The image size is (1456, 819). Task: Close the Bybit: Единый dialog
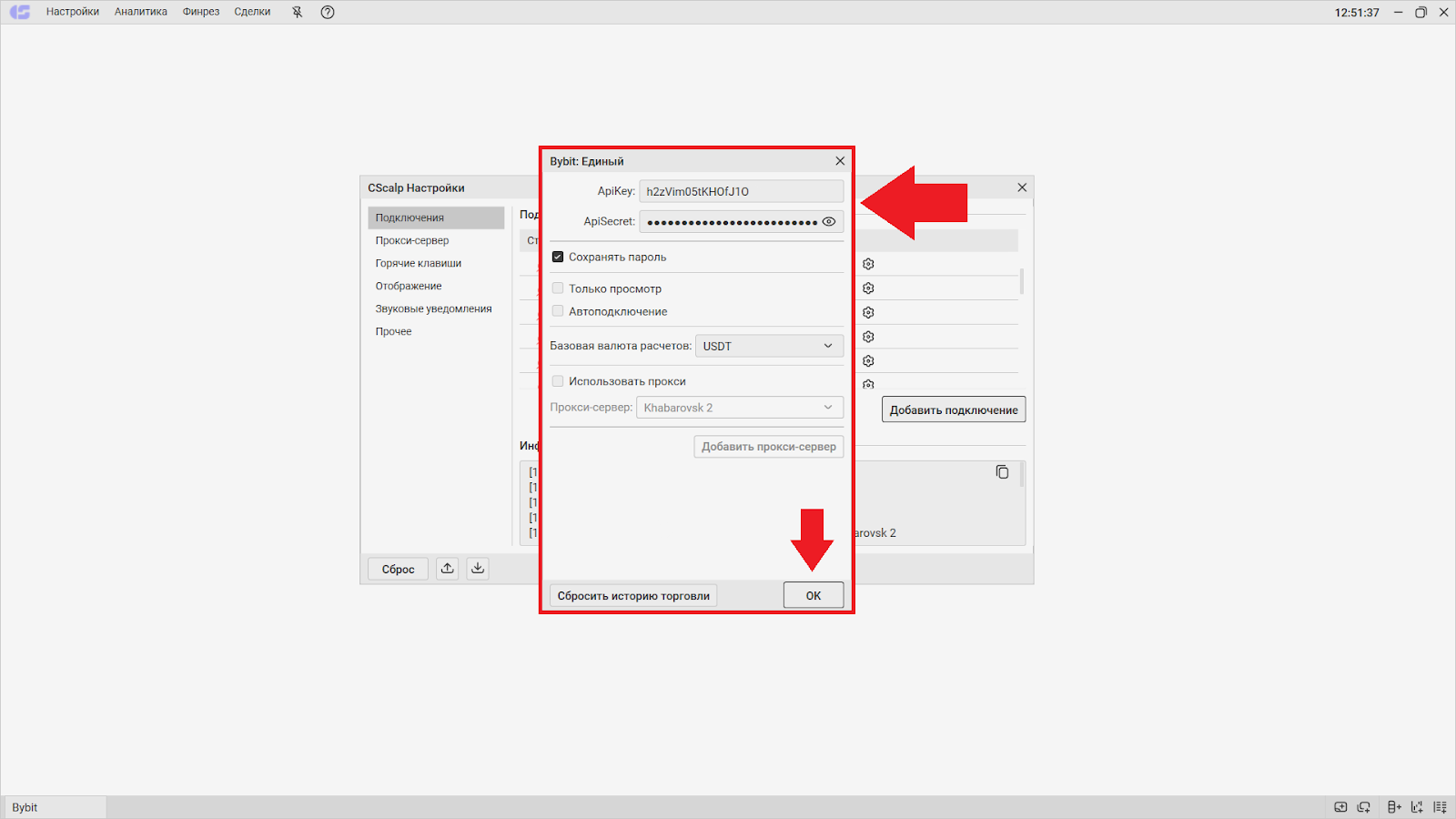click(840, 161)
